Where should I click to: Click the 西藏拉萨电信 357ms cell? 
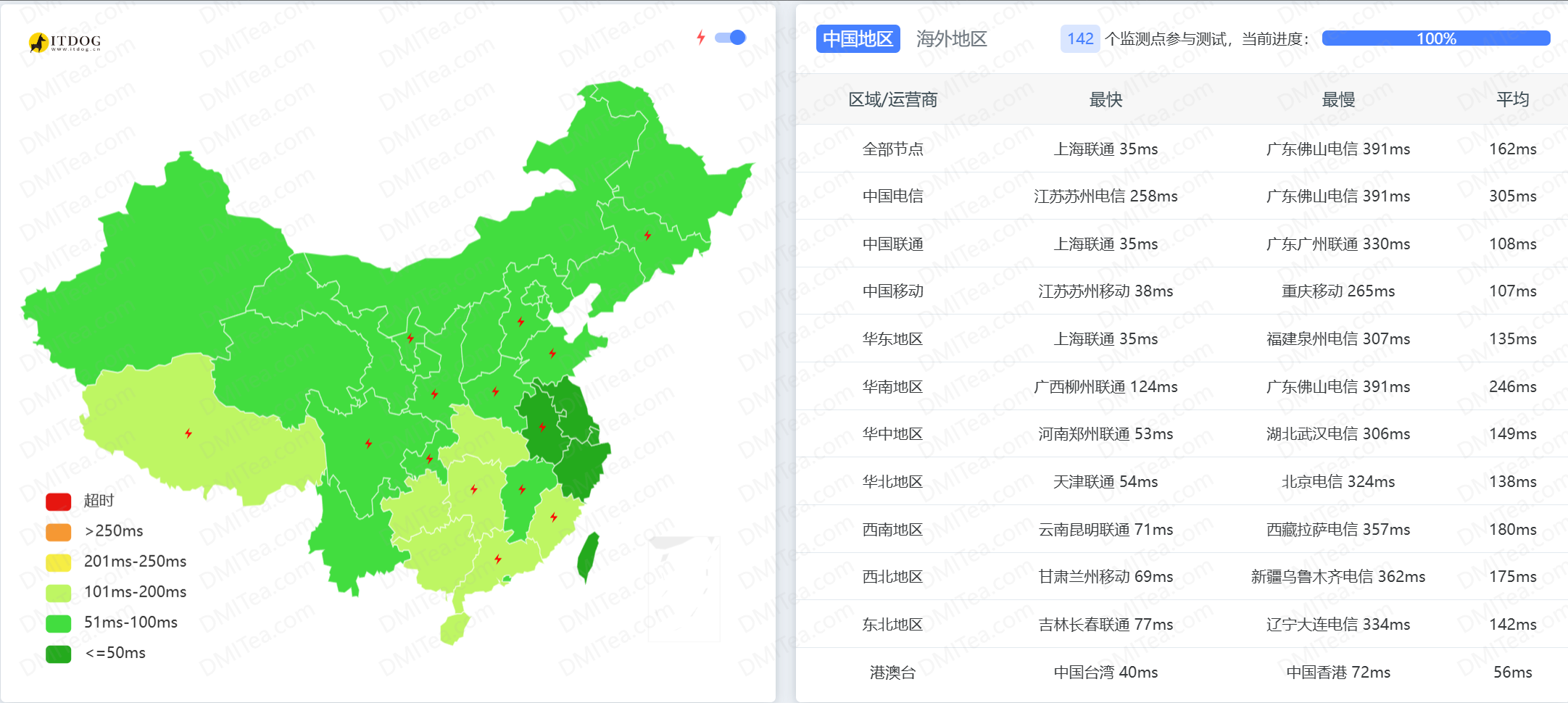tap(1338, 530)
